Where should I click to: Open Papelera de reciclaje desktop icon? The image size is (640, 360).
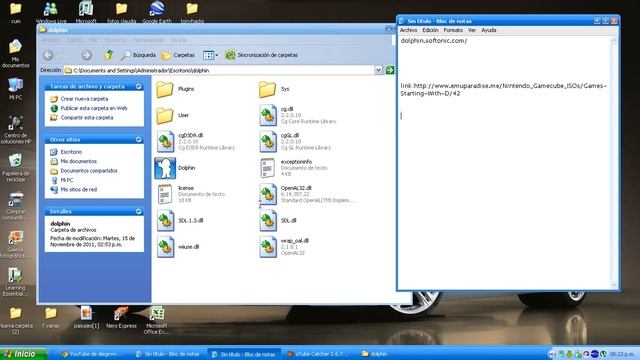(16, 168)
